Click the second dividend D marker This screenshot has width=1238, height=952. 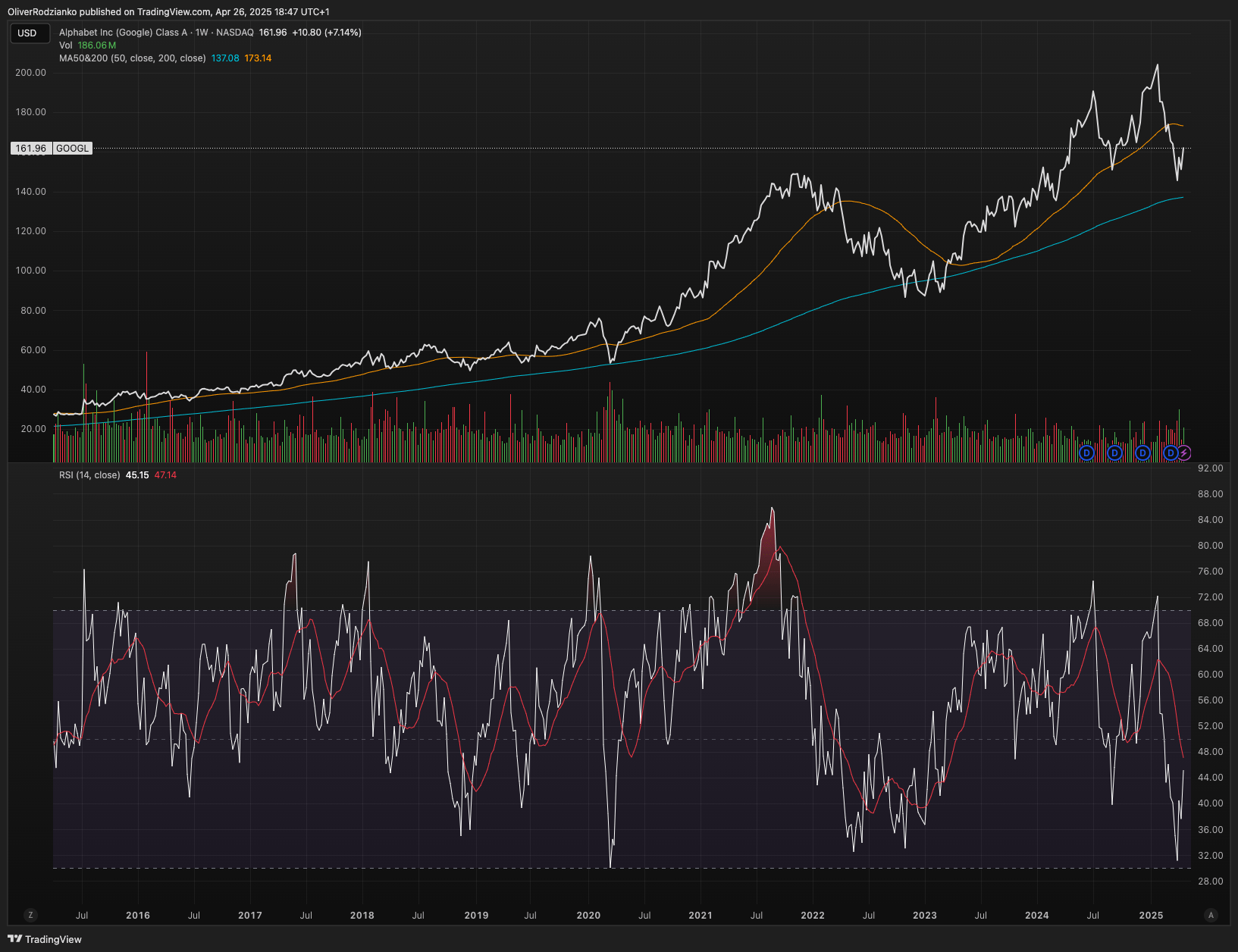click(x=1114, y=453)
